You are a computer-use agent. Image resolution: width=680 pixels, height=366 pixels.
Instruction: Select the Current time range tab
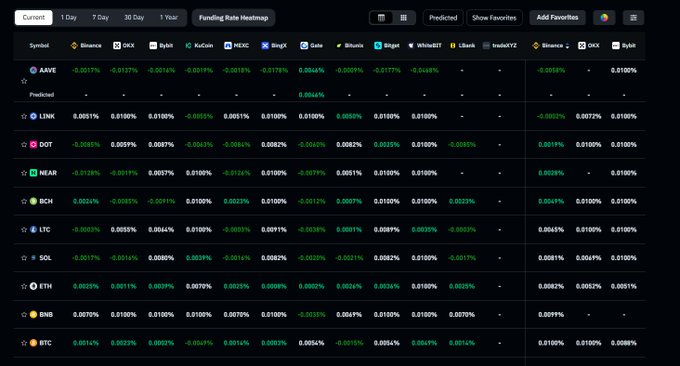33,18
